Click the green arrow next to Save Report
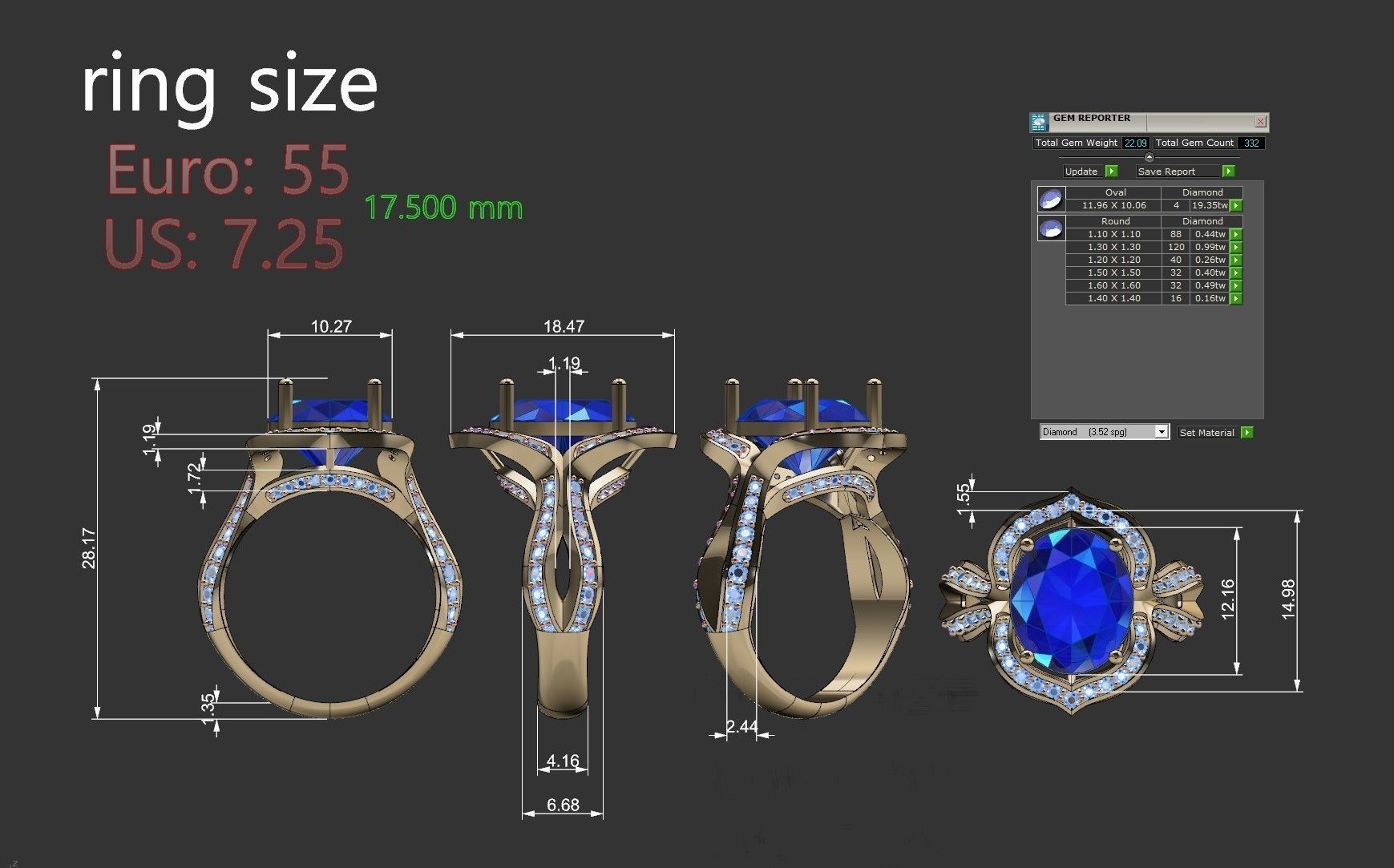The height and width of the screenshot is (868, 1394). (1228, 172)
